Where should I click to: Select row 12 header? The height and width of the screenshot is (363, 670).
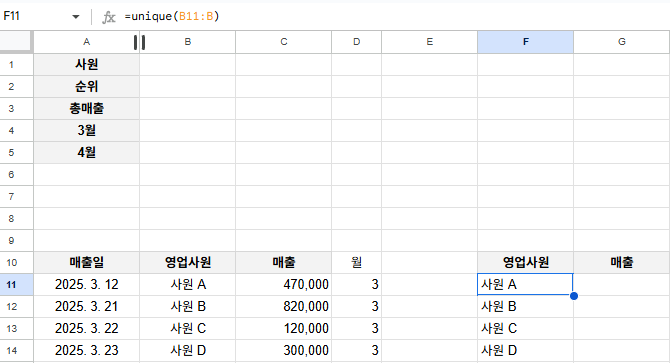[16, 307]
